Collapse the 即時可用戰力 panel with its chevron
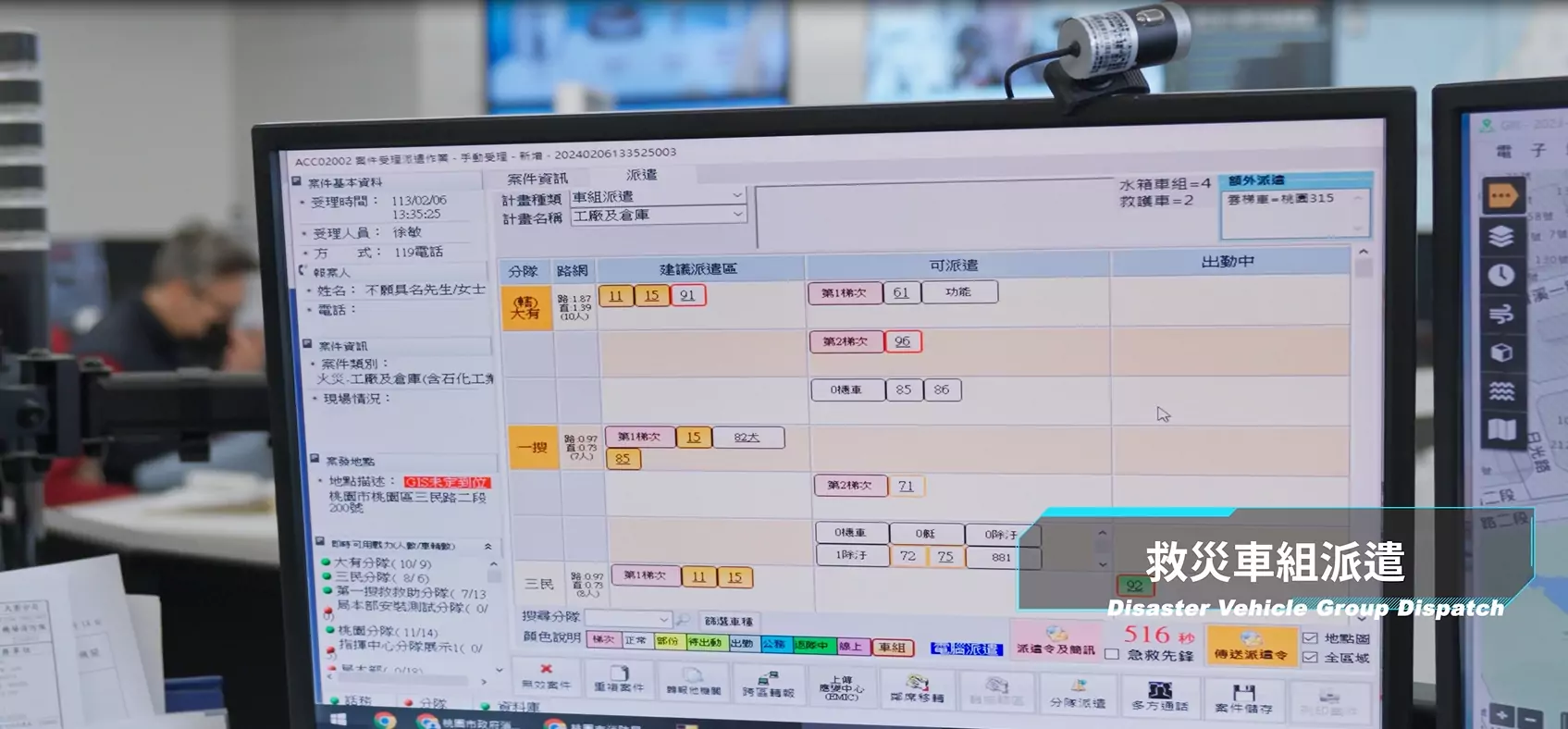Viewport: 1568px width, 729px height. point(488,547)
